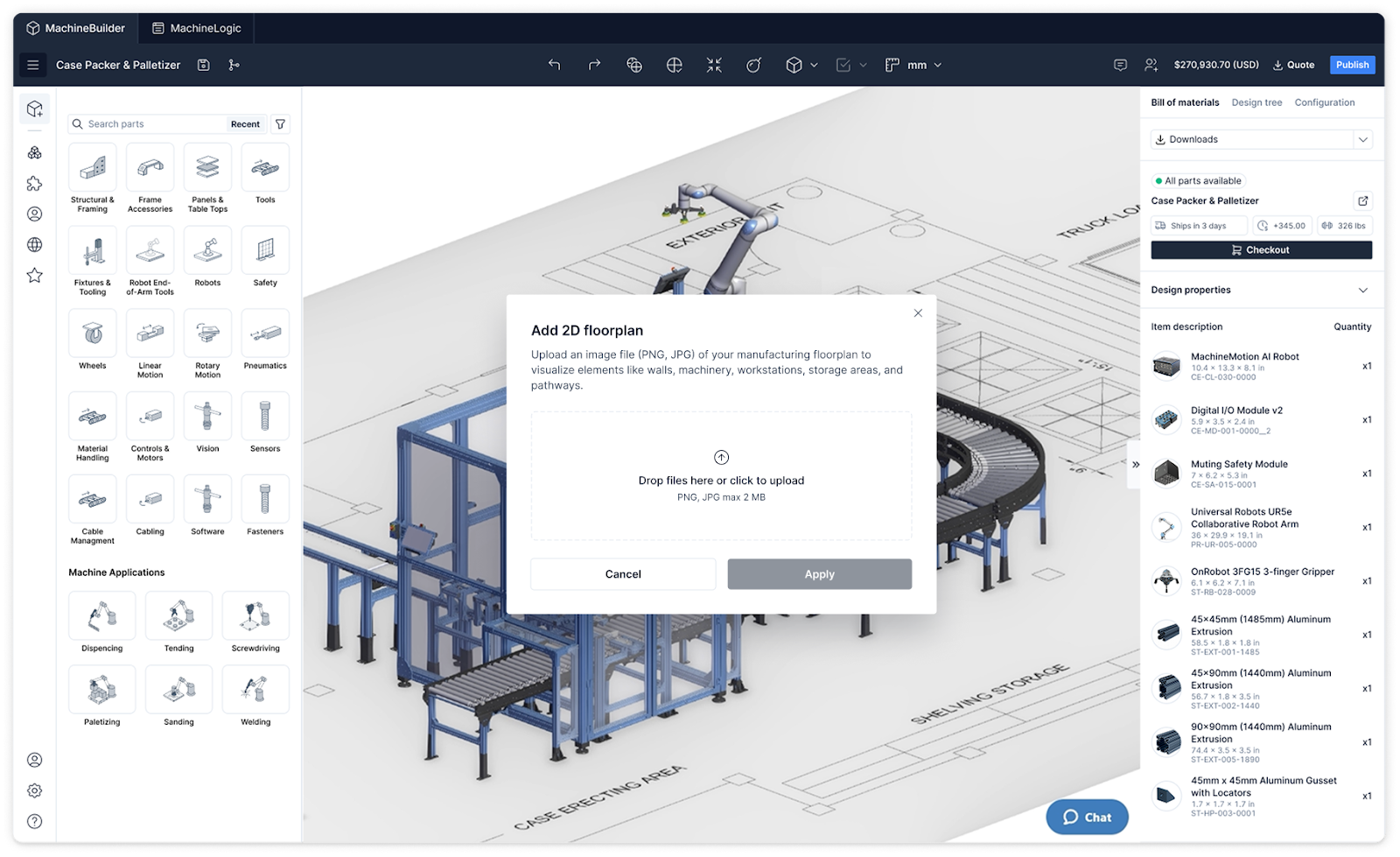Click the file upload drop zone
1400x857 pixels.
721,476
